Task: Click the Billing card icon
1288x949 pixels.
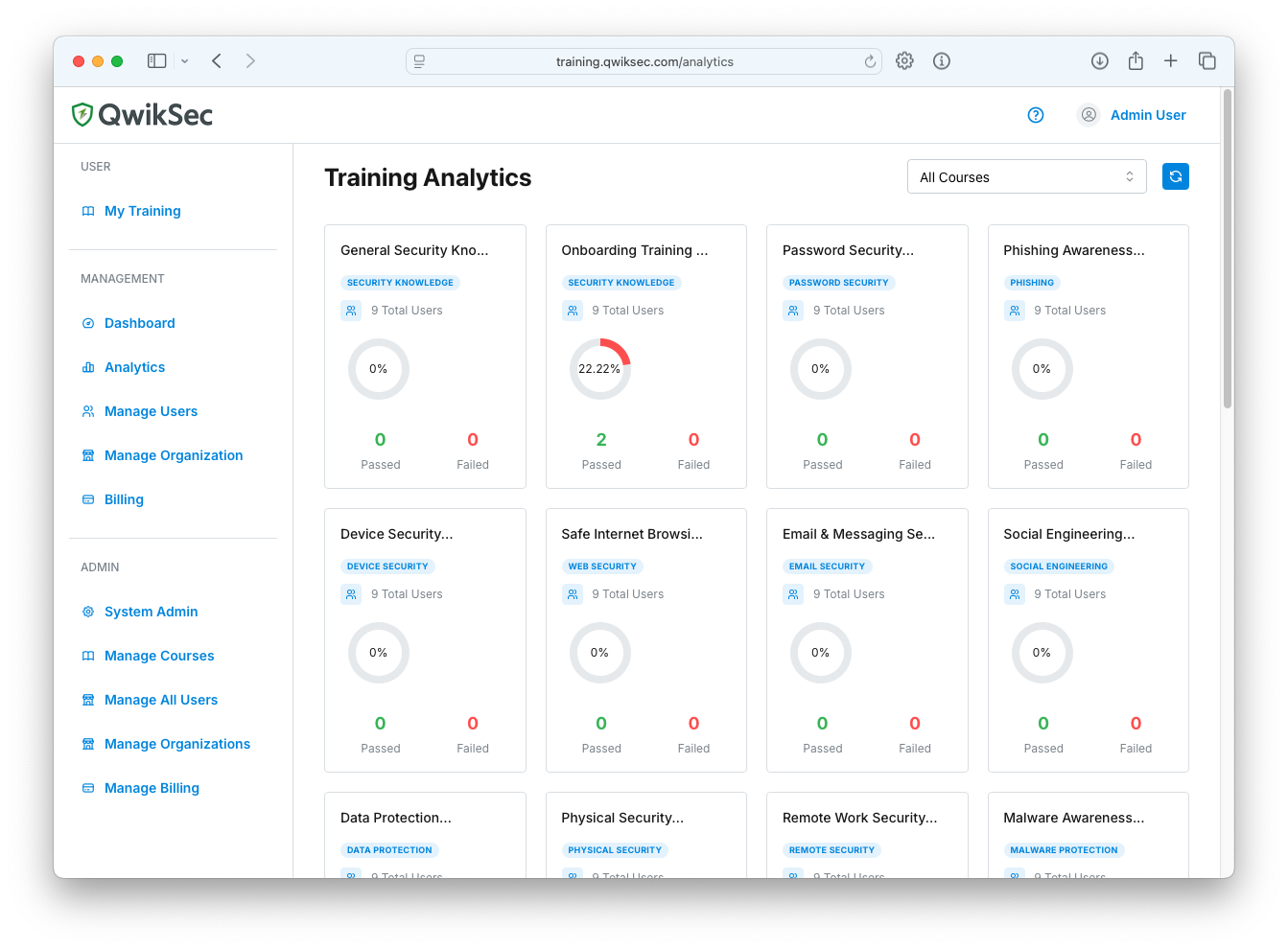Action: 88,499
